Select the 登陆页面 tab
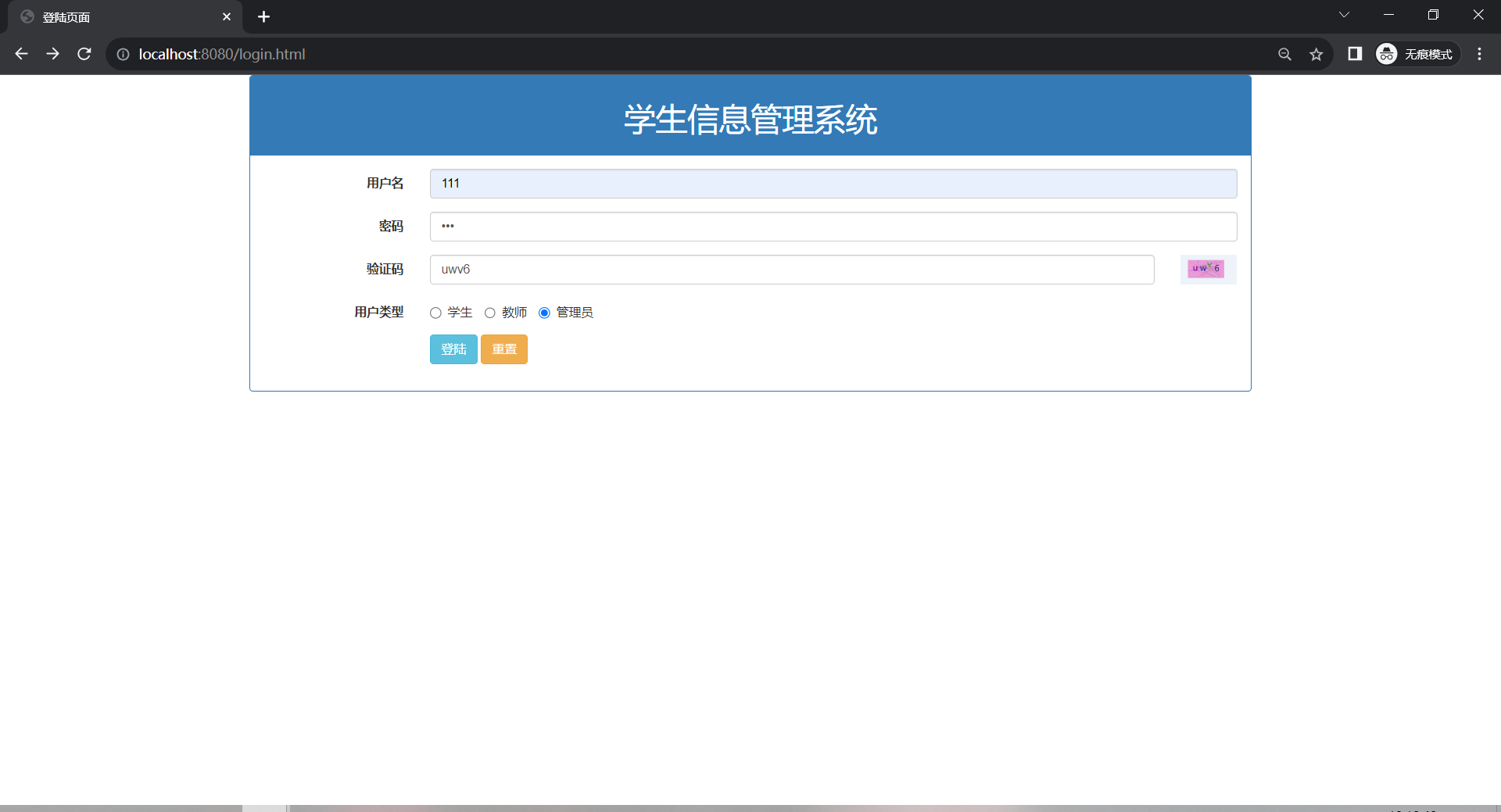Image resolution: width=1501 pixels, height=812 pixels. click(125, 16)
